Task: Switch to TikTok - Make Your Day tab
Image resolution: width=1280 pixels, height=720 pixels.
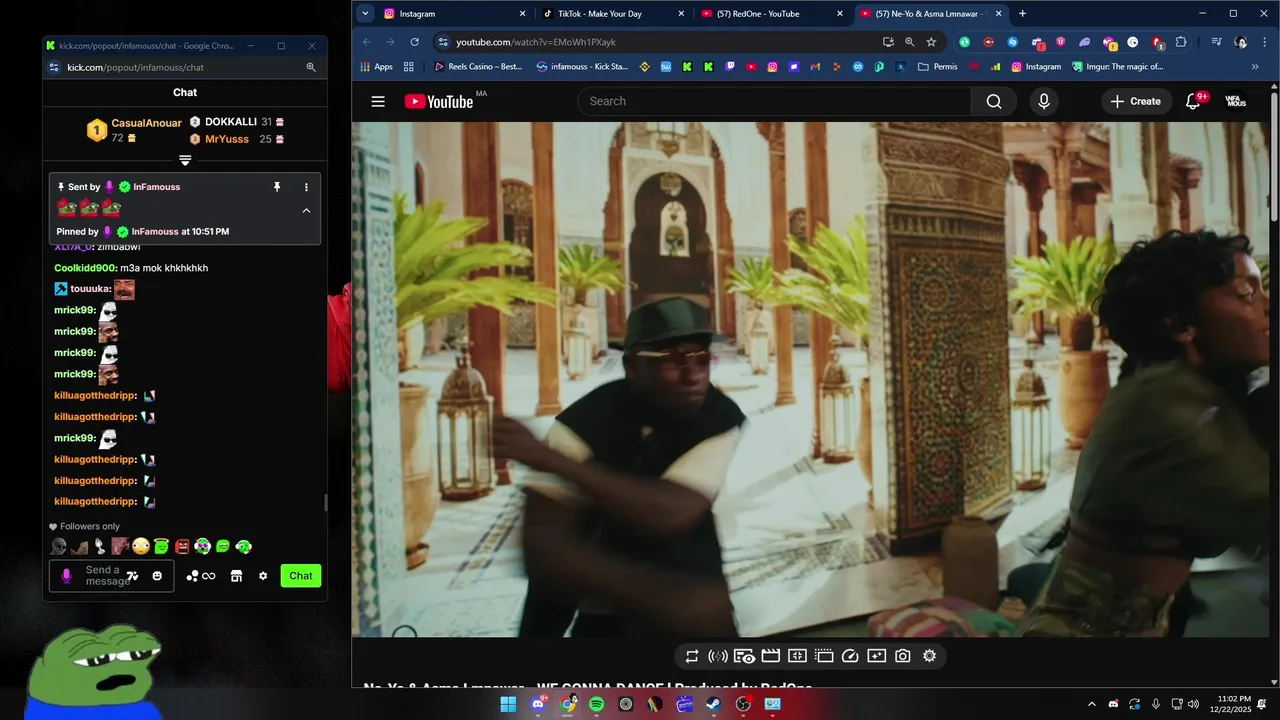Action: pos(614,14)
